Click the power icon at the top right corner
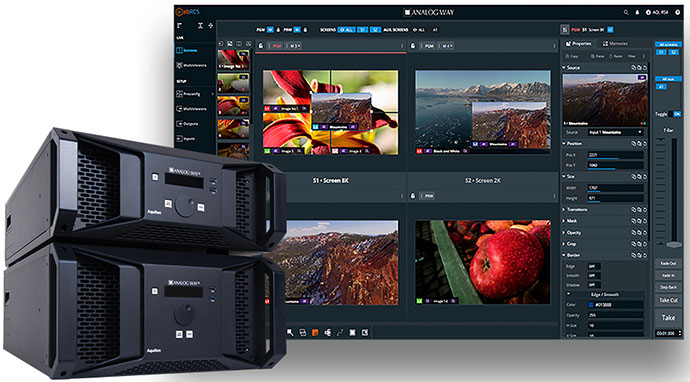690x382 pixels. pyautogui.click(x=678, y=12)
